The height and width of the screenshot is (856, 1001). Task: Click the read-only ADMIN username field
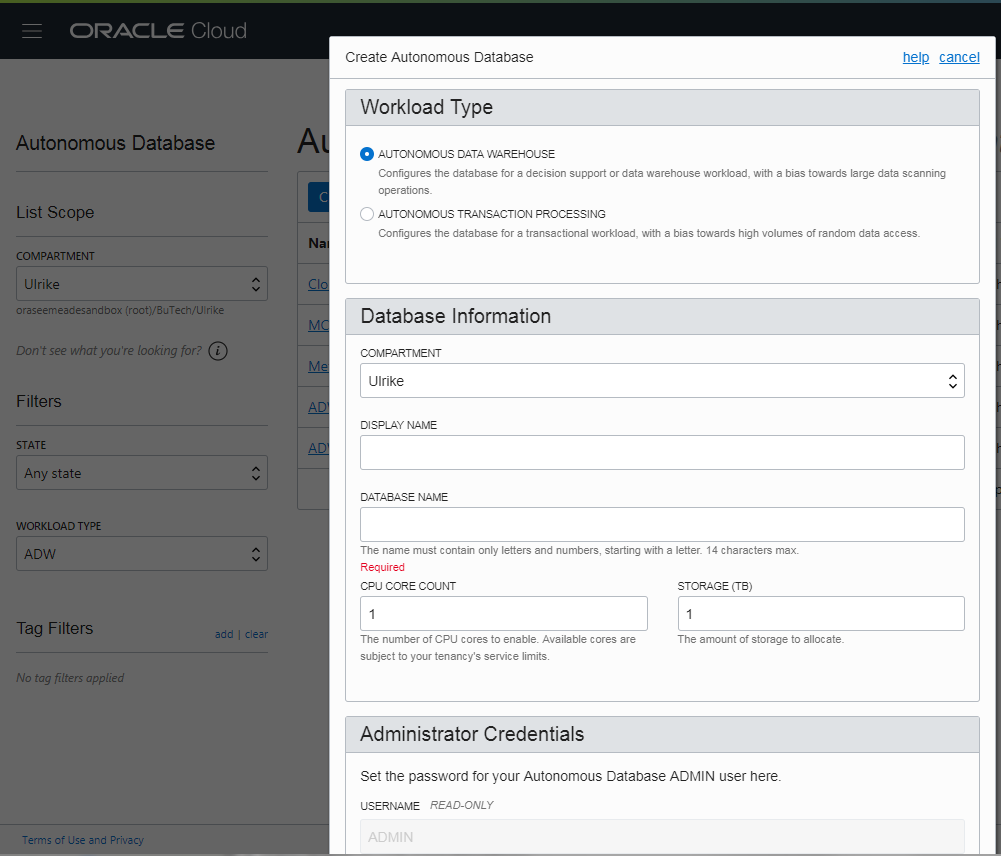pos(662,837)
